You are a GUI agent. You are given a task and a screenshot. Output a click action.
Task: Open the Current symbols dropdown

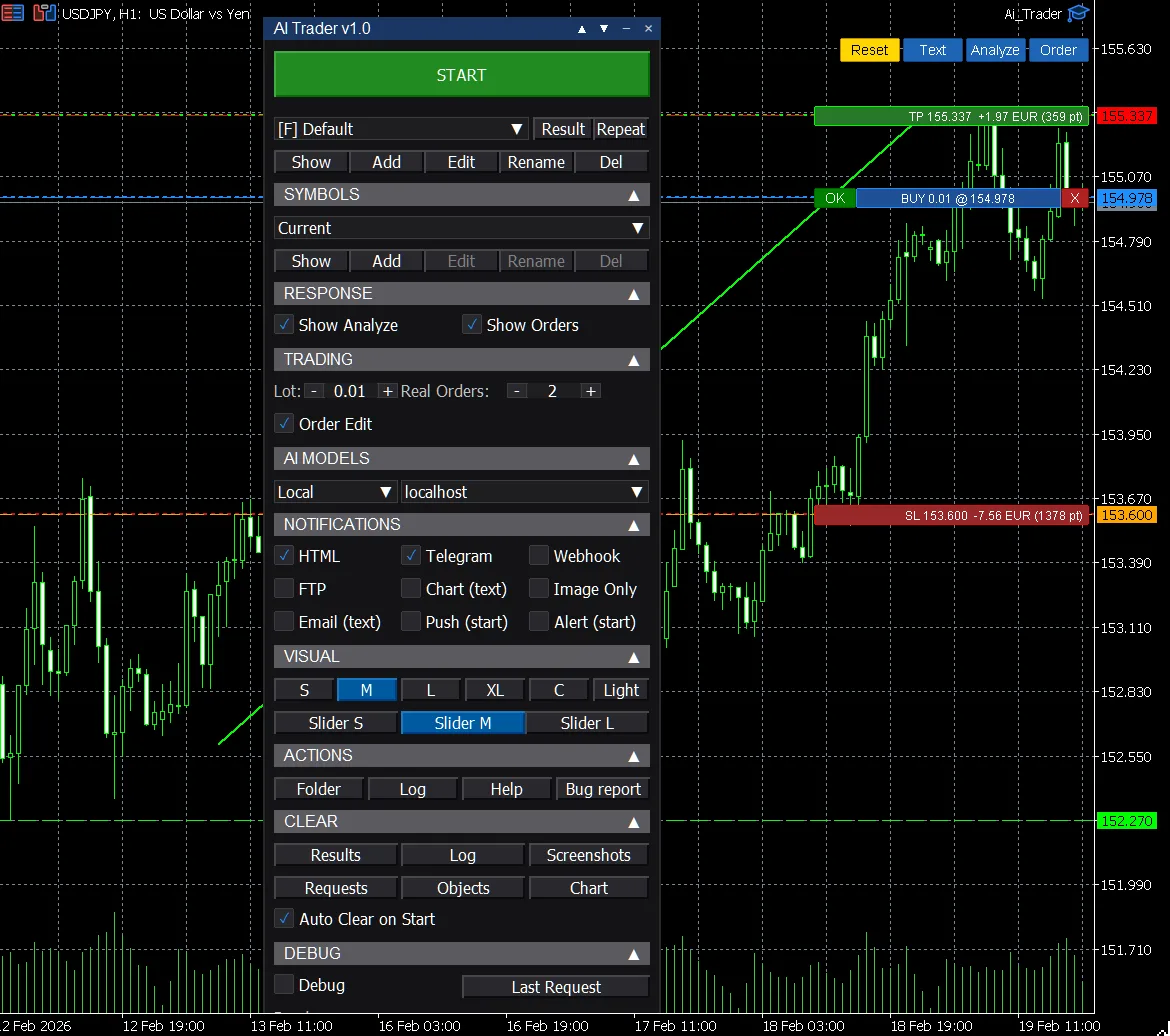[461, 228]
